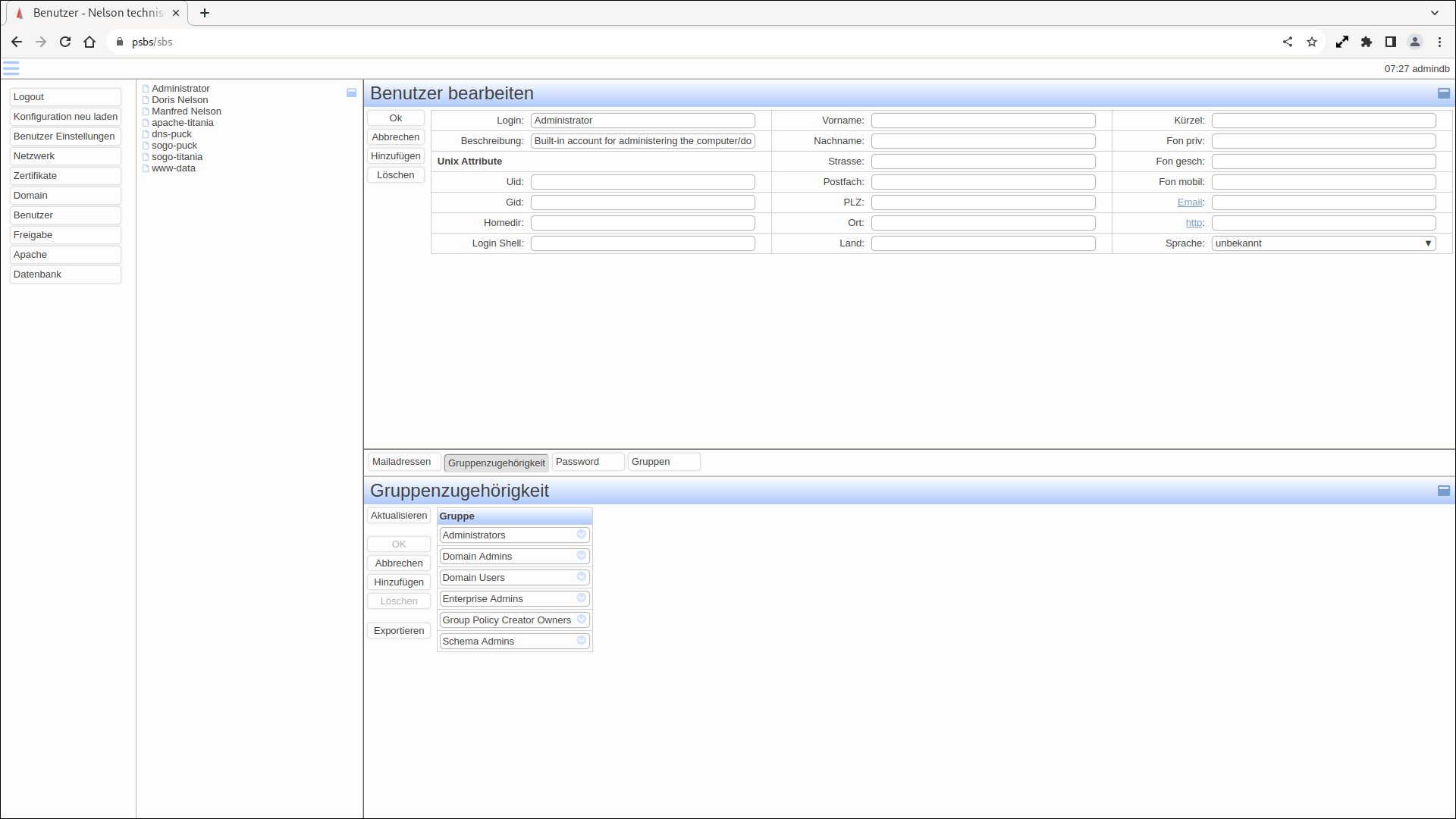Screen dimensions: 1456x819
Task: Collapse the Benutzer bearbeiten panel
Action: 1443,93
